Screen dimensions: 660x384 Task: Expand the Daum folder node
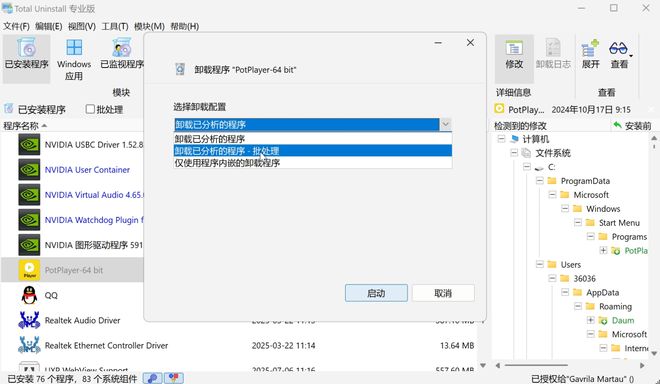[x=590, y=320]
